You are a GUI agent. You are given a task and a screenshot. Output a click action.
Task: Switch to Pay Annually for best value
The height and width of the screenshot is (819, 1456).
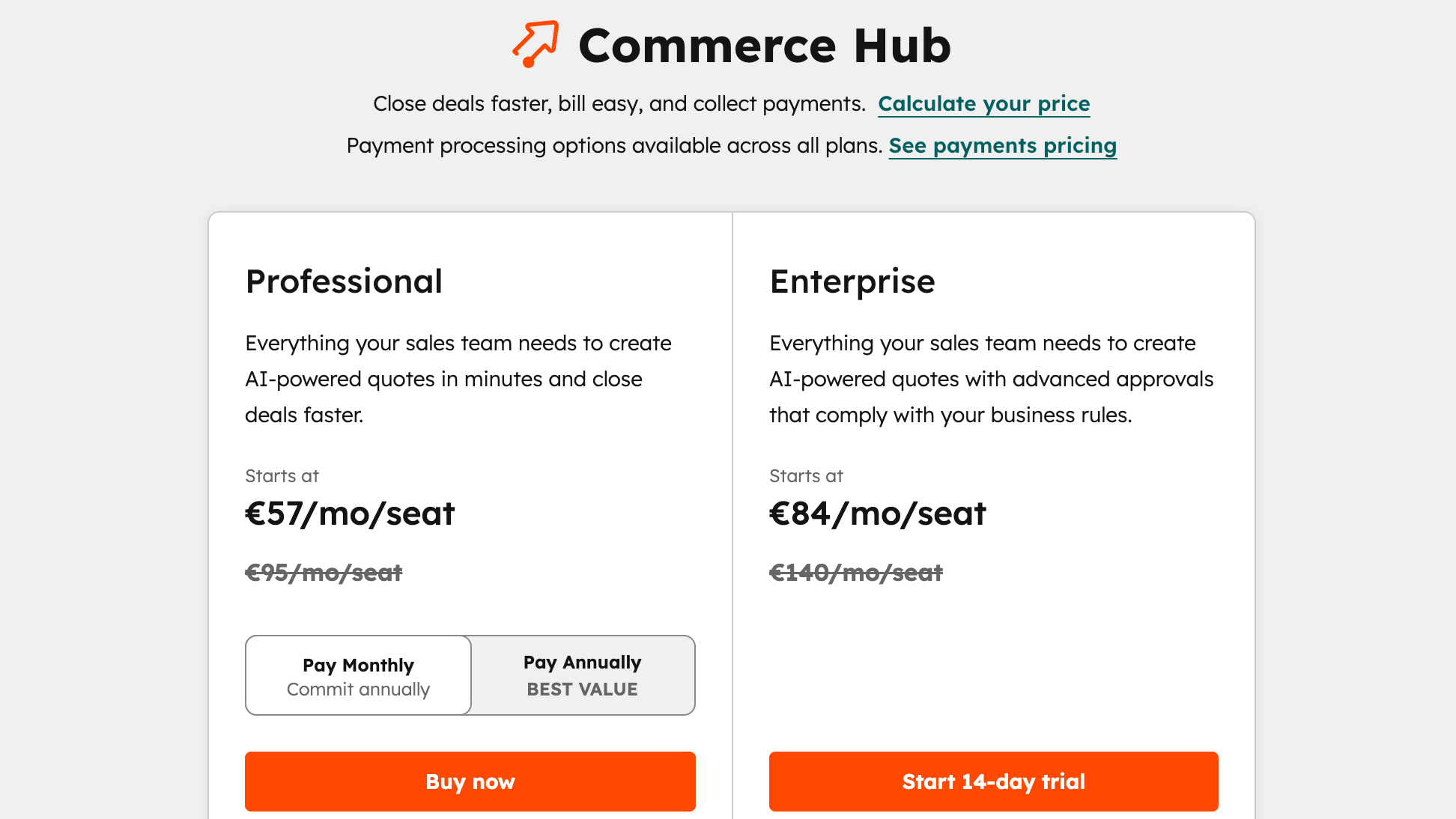(582, 675)
